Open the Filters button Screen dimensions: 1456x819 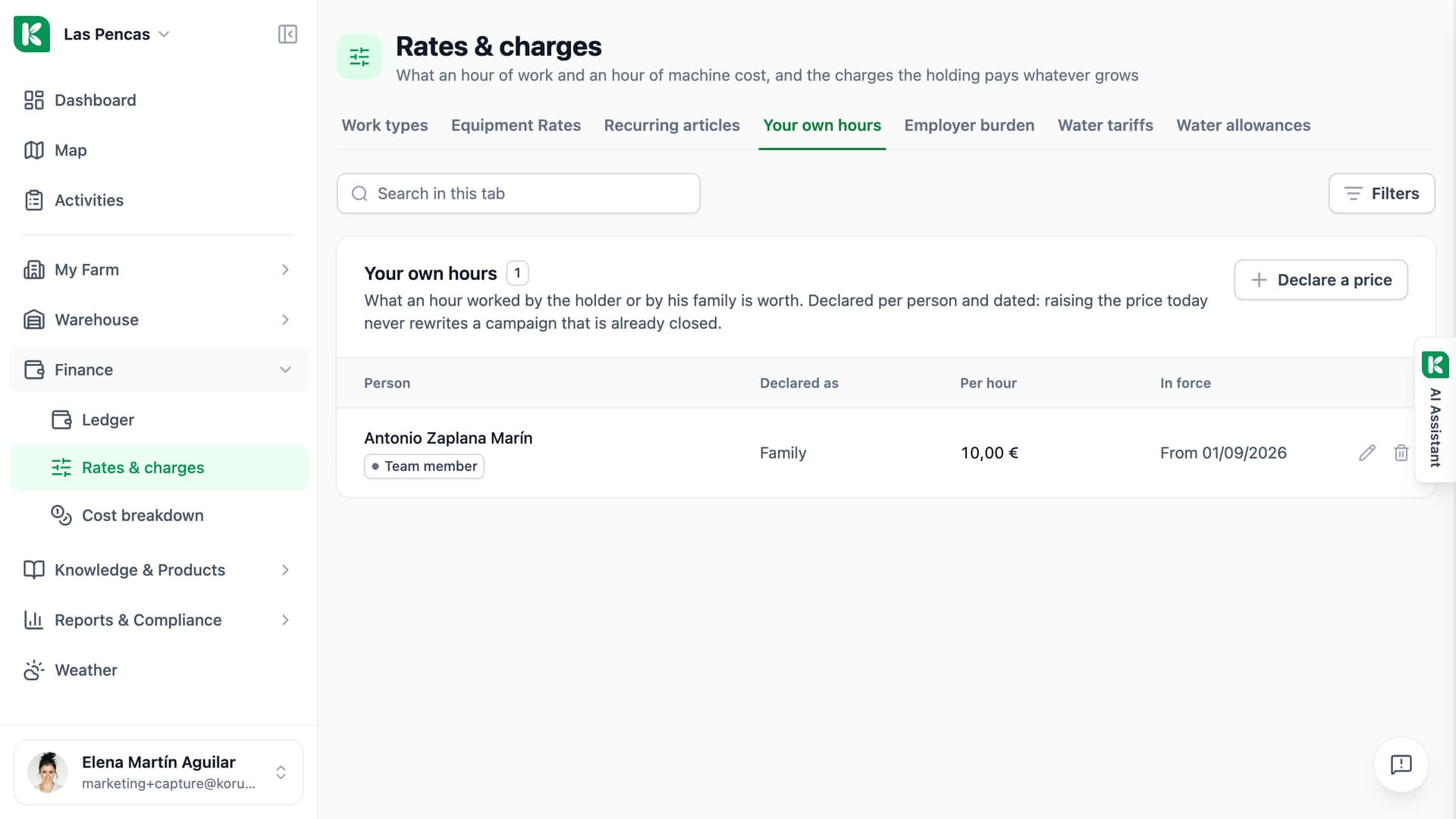[1381, 193]
